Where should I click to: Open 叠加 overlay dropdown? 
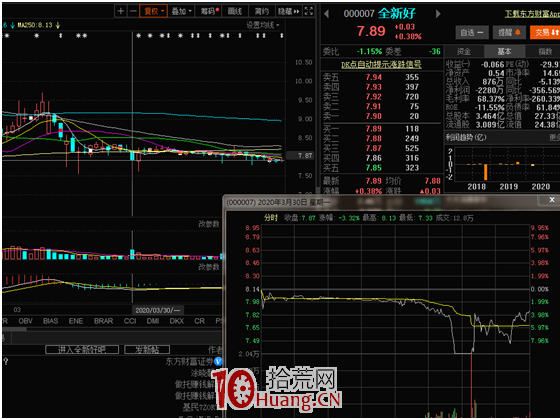pyautogui.click(x=181, y=11)
